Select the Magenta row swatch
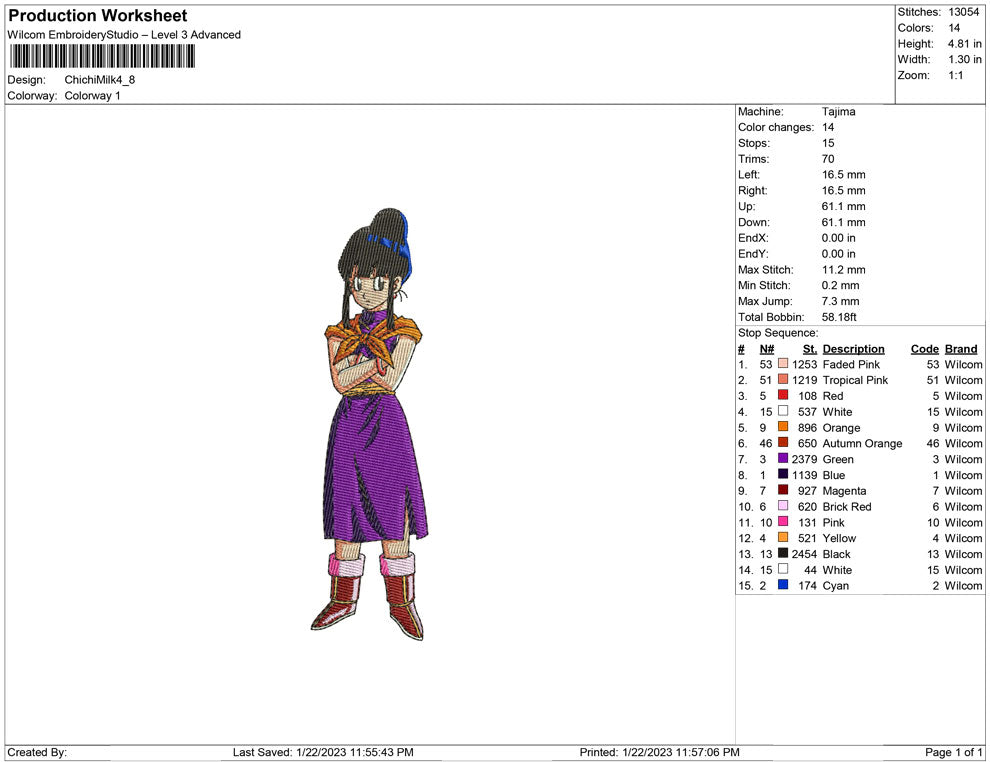 point(783,490)
